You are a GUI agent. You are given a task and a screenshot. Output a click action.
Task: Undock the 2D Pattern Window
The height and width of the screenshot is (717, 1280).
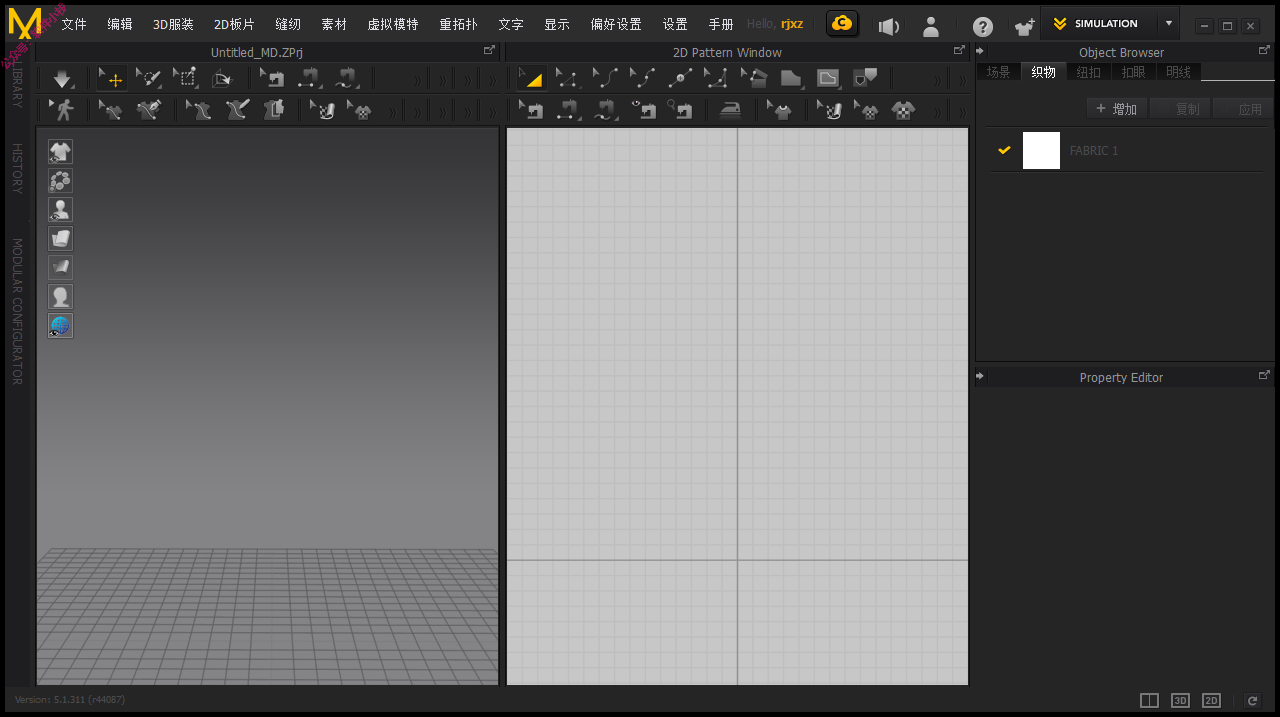959,50
